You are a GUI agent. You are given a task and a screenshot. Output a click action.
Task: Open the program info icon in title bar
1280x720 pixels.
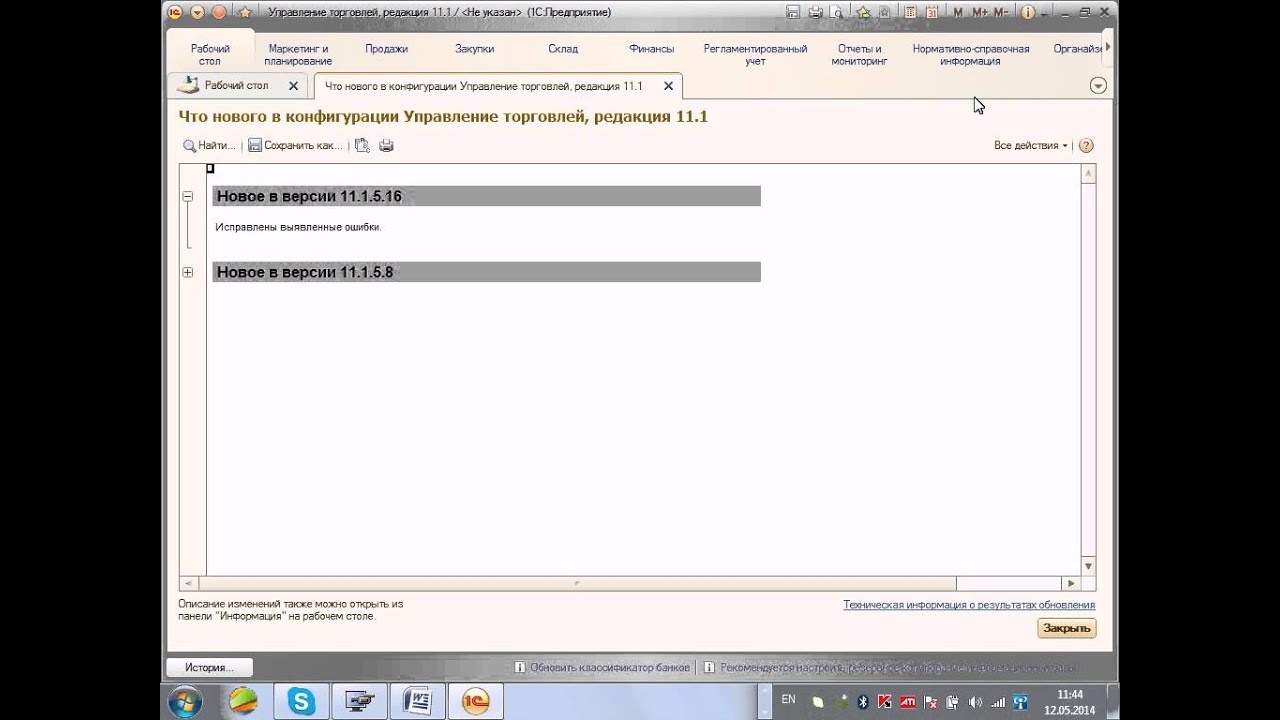coord(1027,12)
